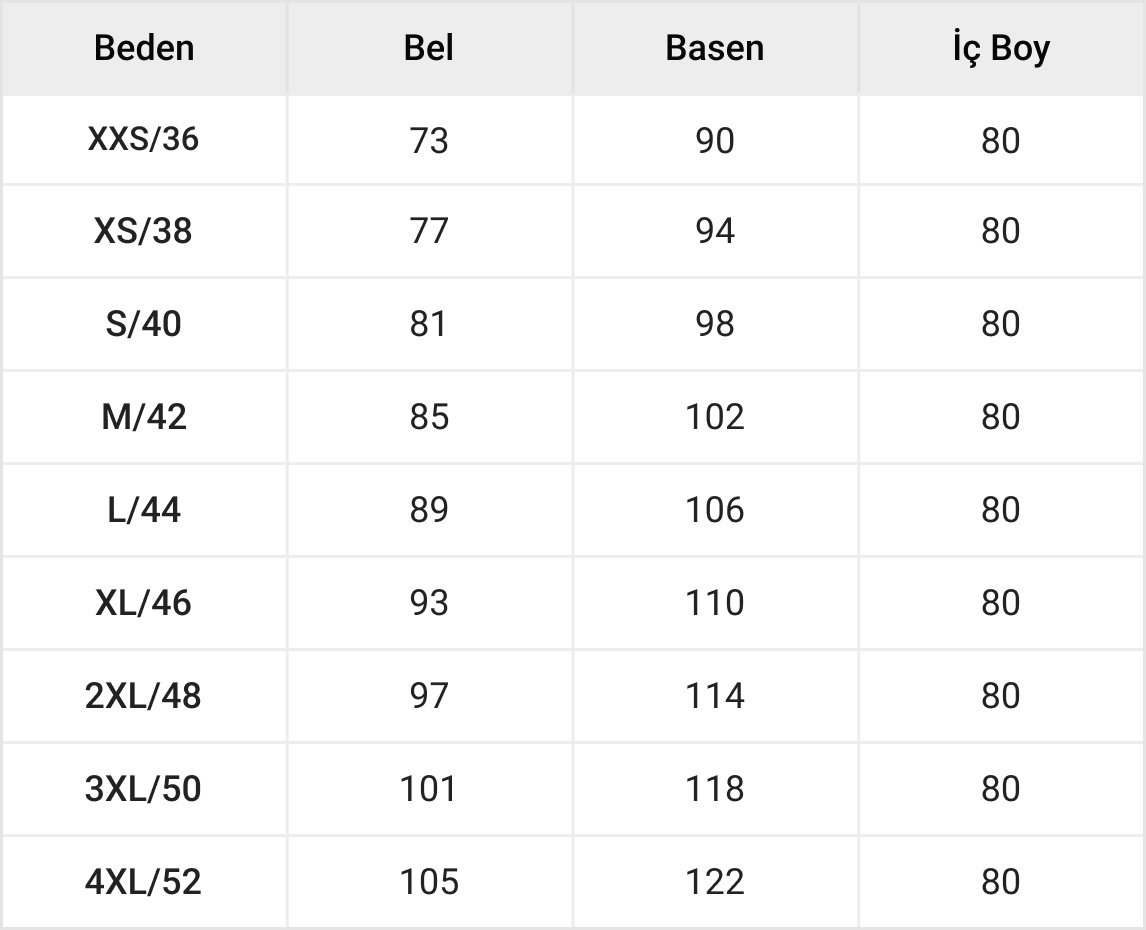Click the Bel value 105 cell
This screenshot has width=1146, height=930.
429,882
